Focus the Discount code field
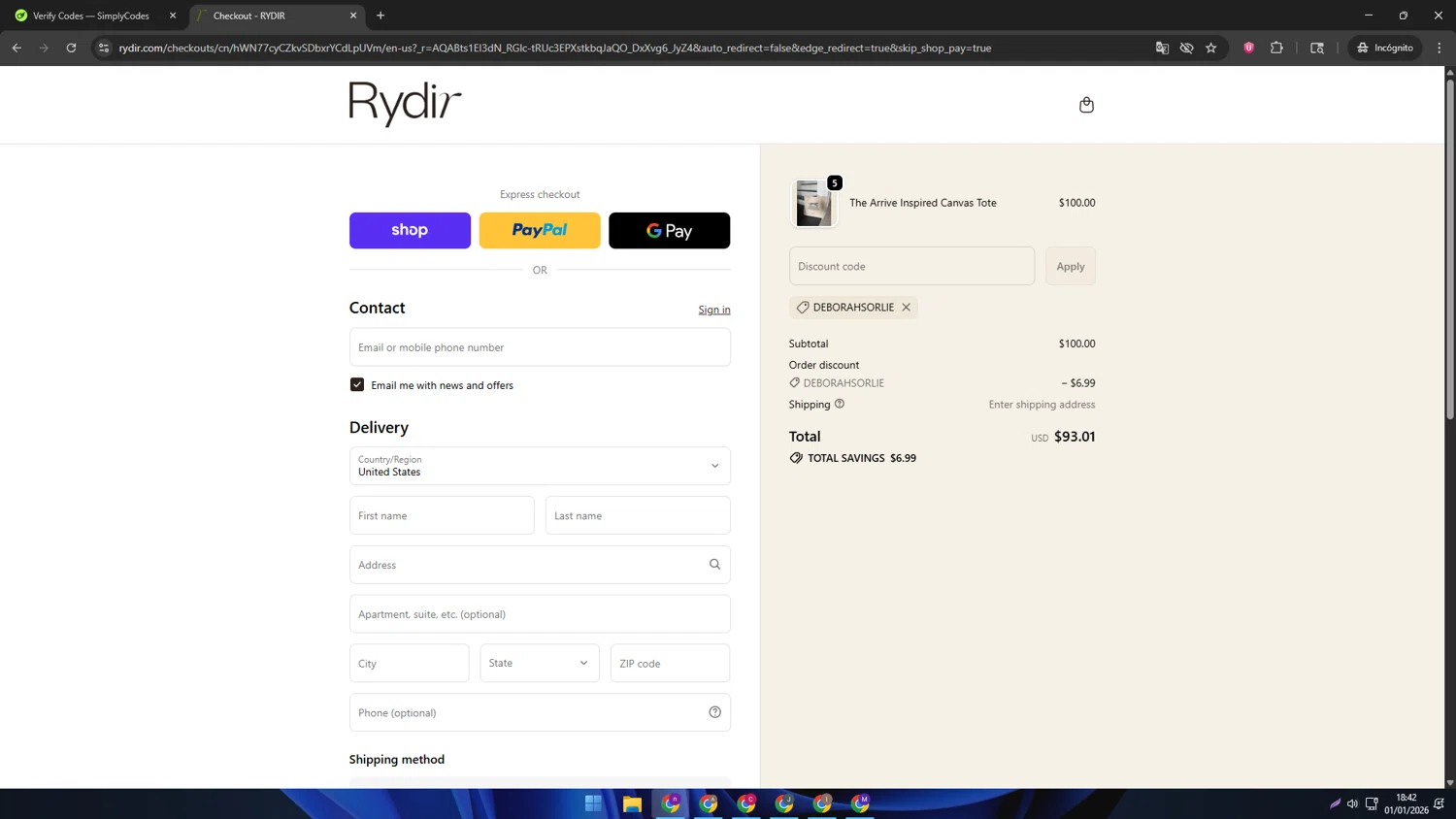 pos(911,266)
